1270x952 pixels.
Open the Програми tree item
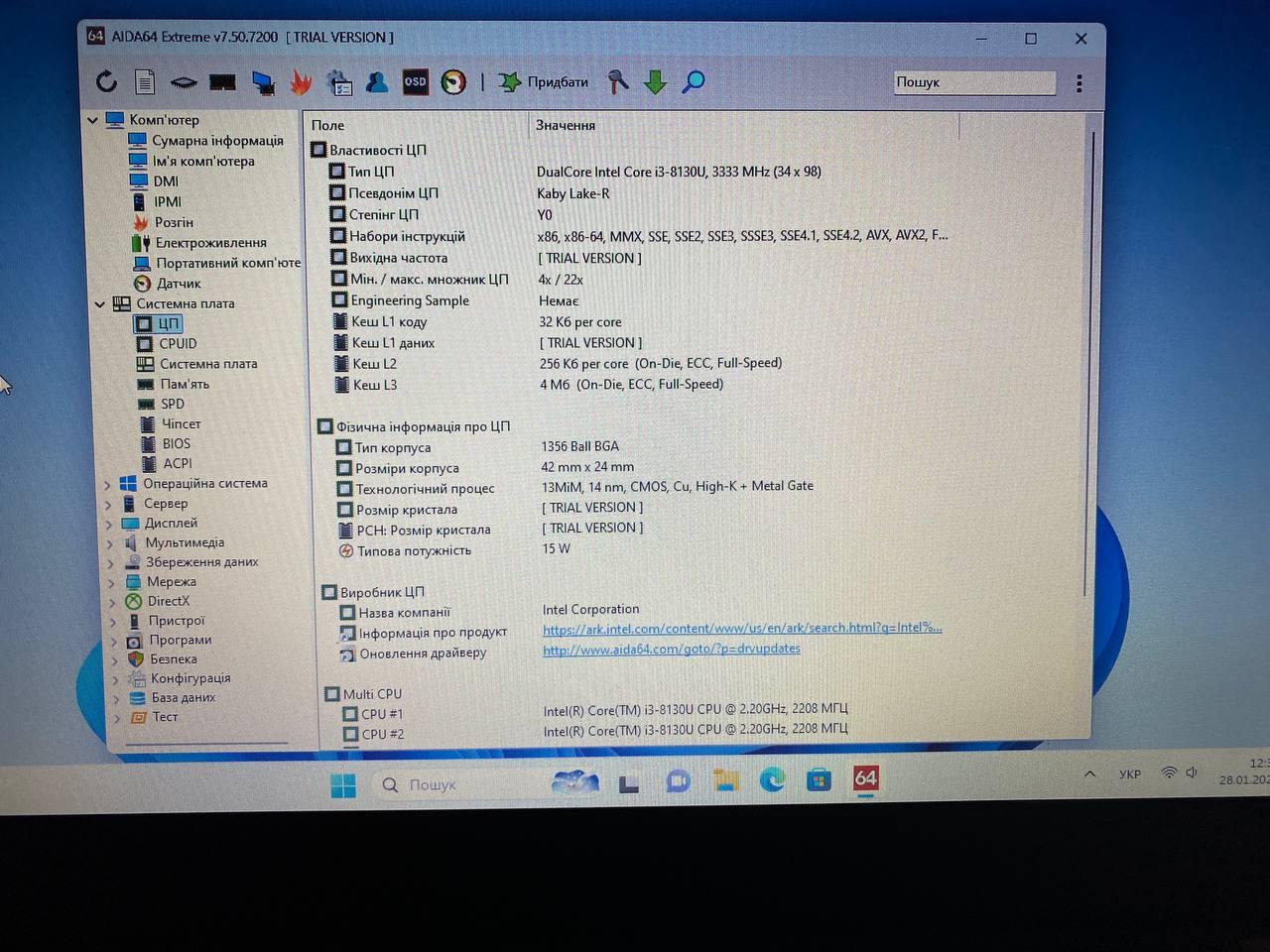point(180,640)
